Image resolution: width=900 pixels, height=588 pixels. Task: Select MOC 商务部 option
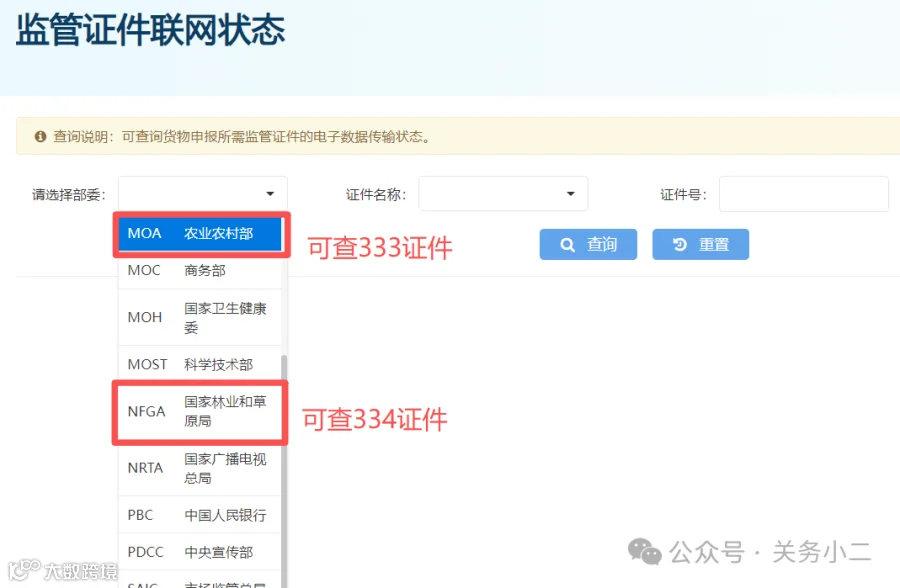(200, 270)
